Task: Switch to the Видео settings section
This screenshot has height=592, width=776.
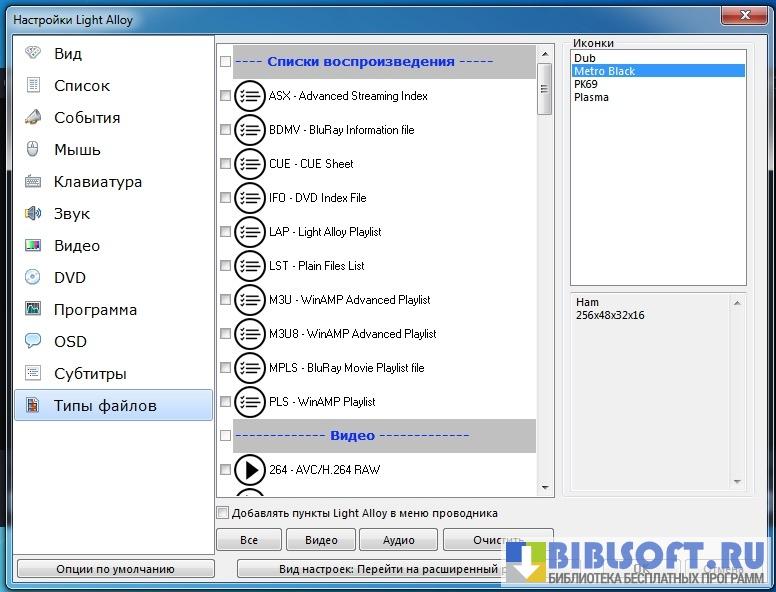Action: pyautogui.click(x=77, y=246)
